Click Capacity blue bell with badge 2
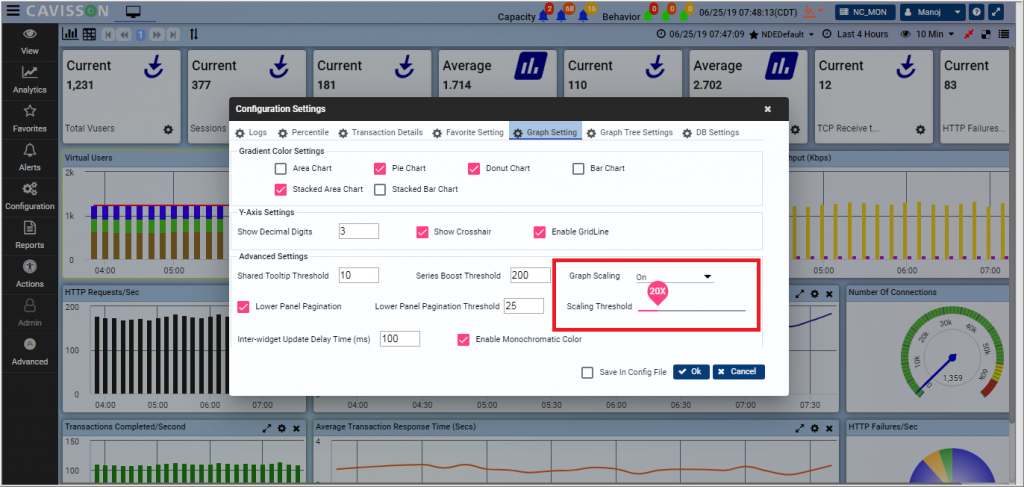The height and width of the screenshot is (487, 1024). [543, 14]
